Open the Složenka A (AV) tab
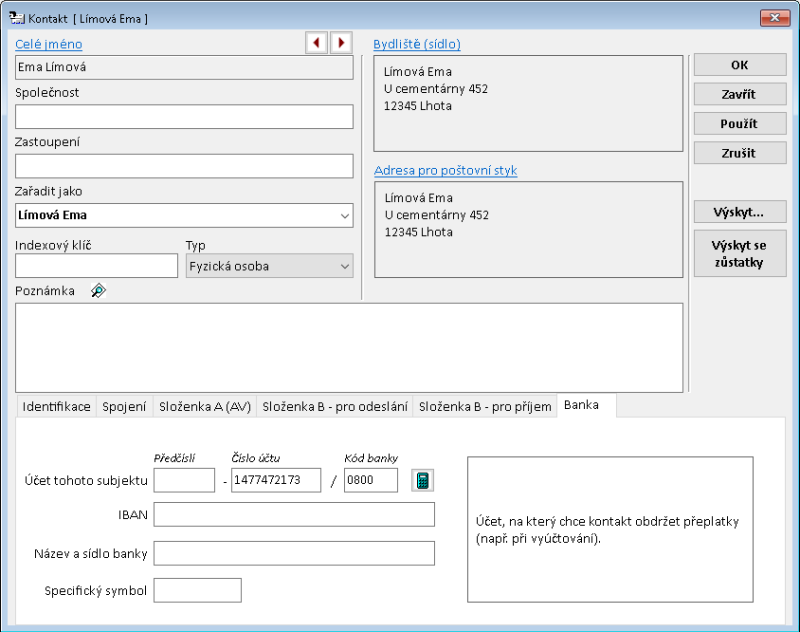The width and height of the screenshot is (800, 632). tap(204, 406)
